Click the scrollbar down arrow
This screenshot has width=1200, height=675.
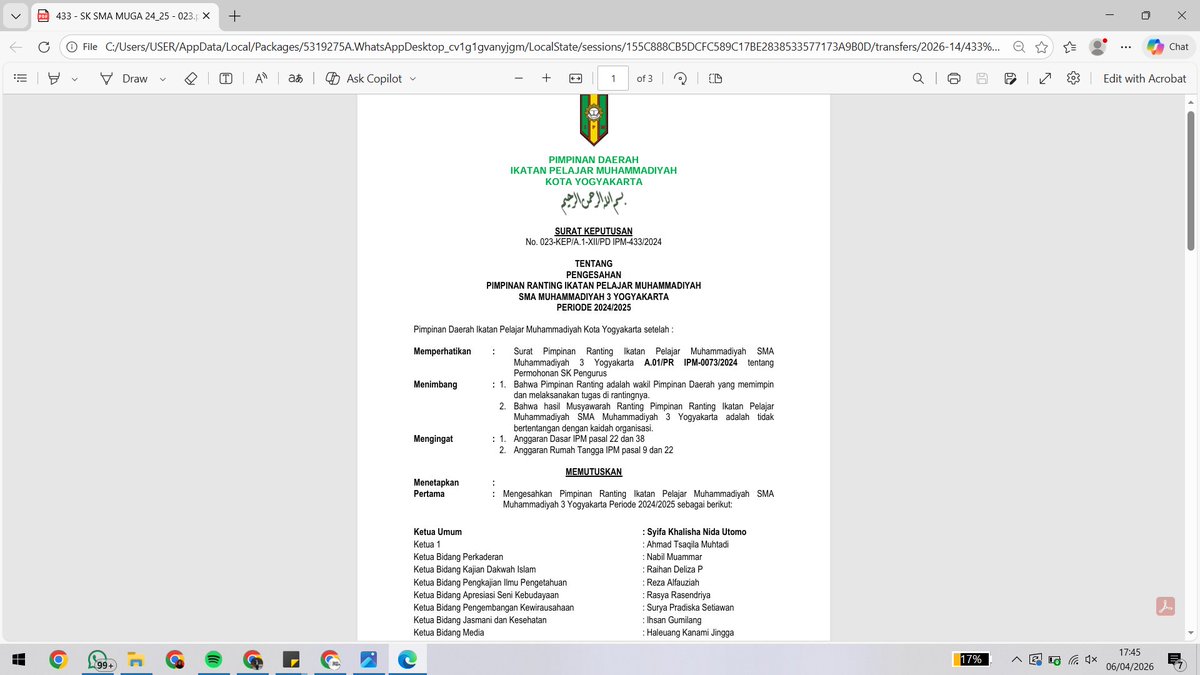[x=1191, y=634]
